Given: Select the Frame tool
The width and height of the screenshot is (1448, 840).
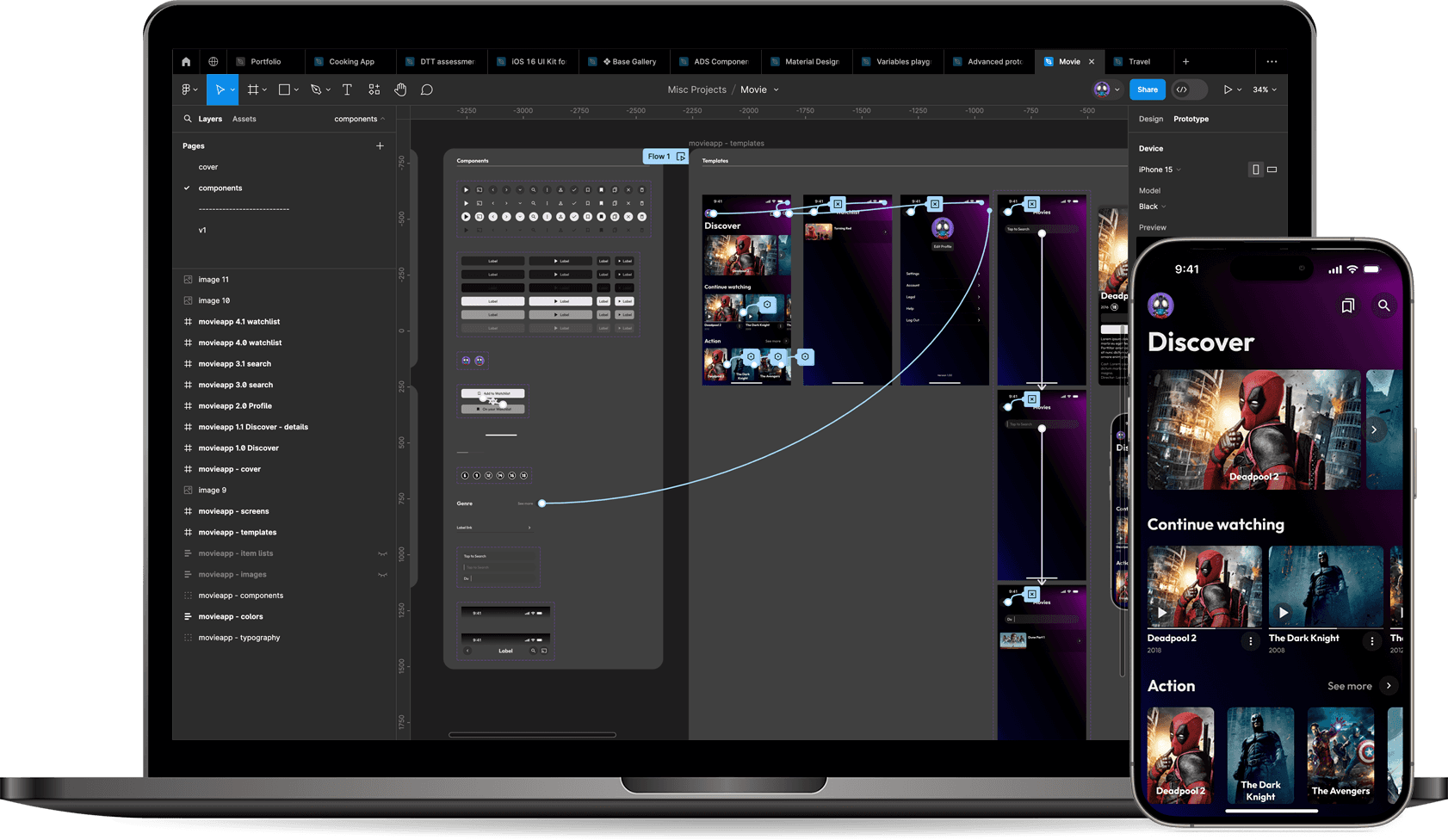Looking at the screenshot, I should coord(252,90).
